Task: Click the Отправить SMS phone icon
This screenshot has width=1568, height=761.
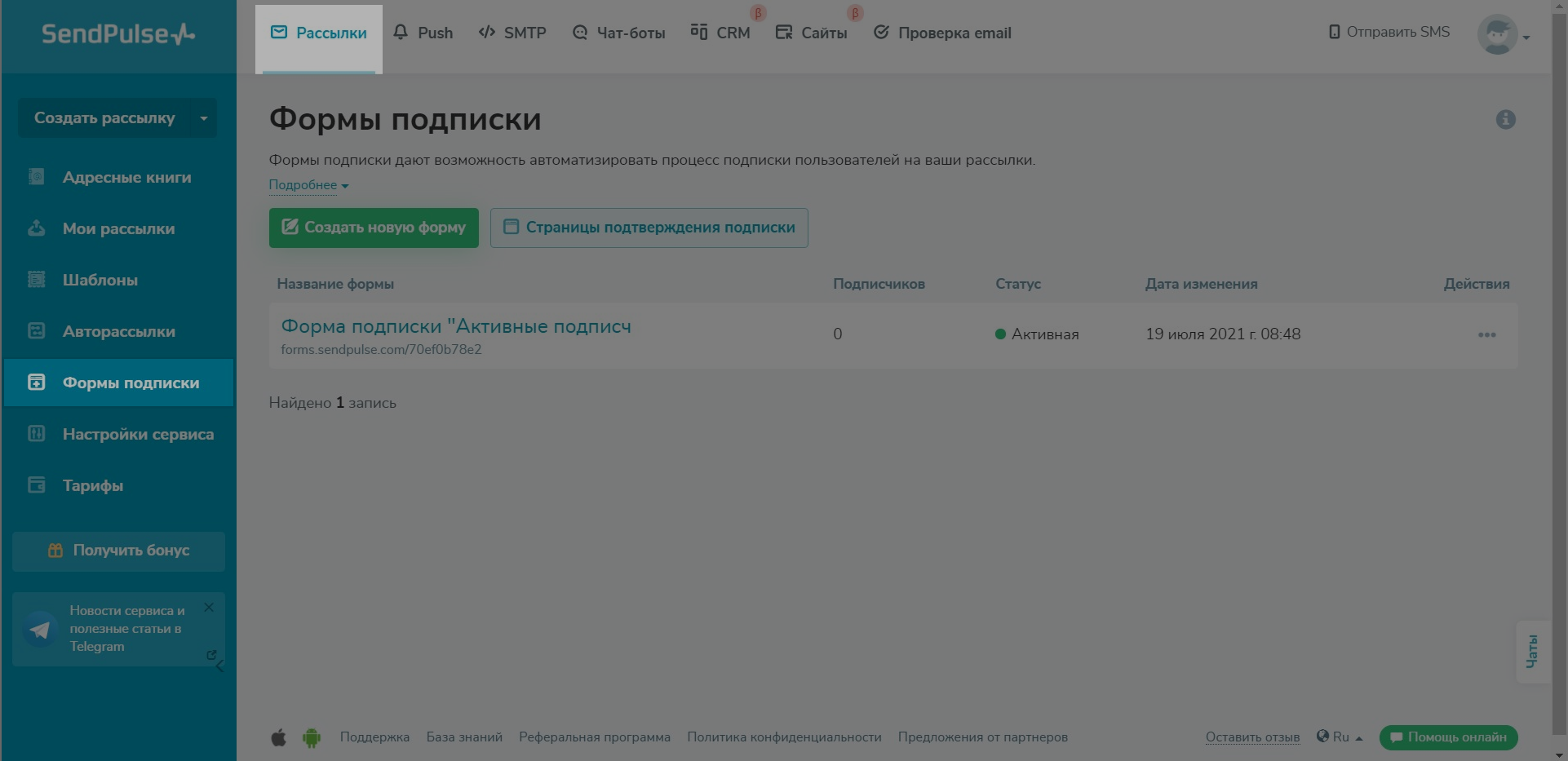Action: (x=1333, y=31)
